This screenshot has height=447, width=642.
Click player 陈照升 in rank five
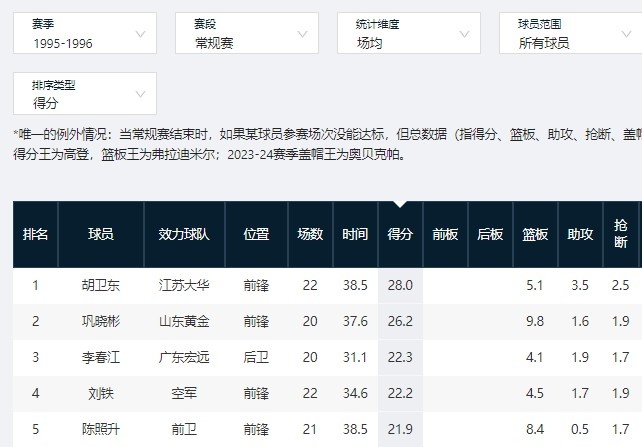coord(100,430)
